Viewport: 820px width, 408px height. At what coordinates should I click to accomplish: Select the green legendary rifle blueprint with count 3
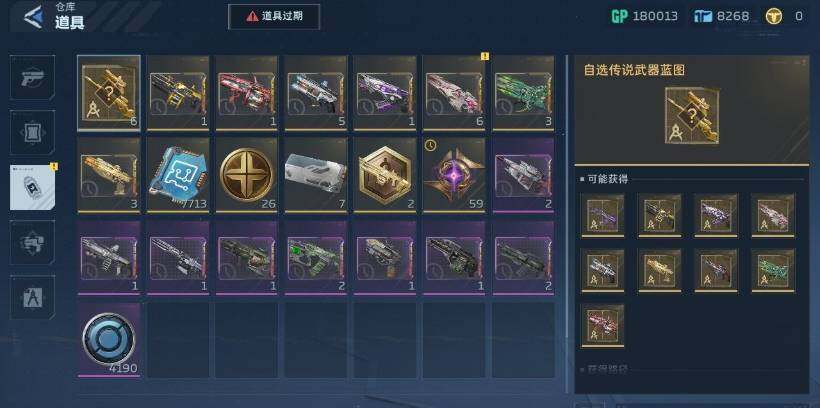(523, 93)
